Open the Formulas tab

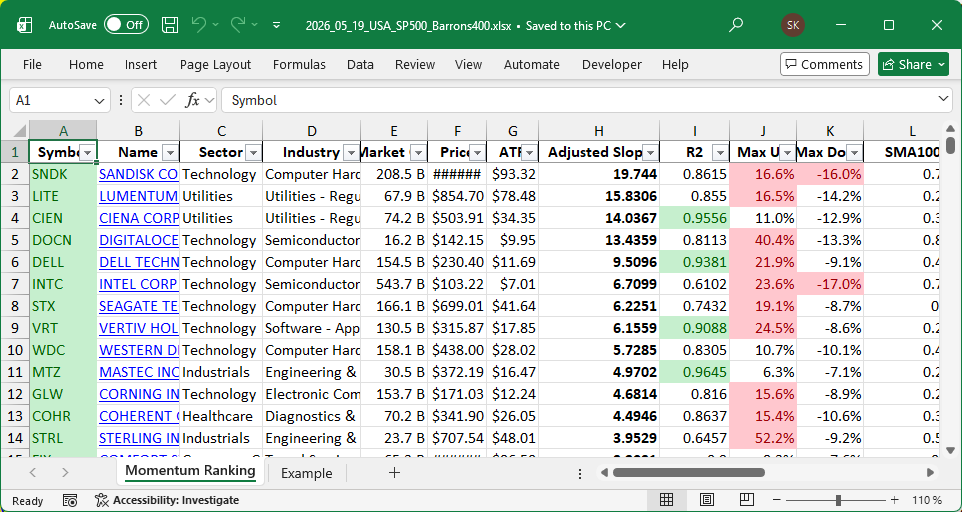point(299,64)
